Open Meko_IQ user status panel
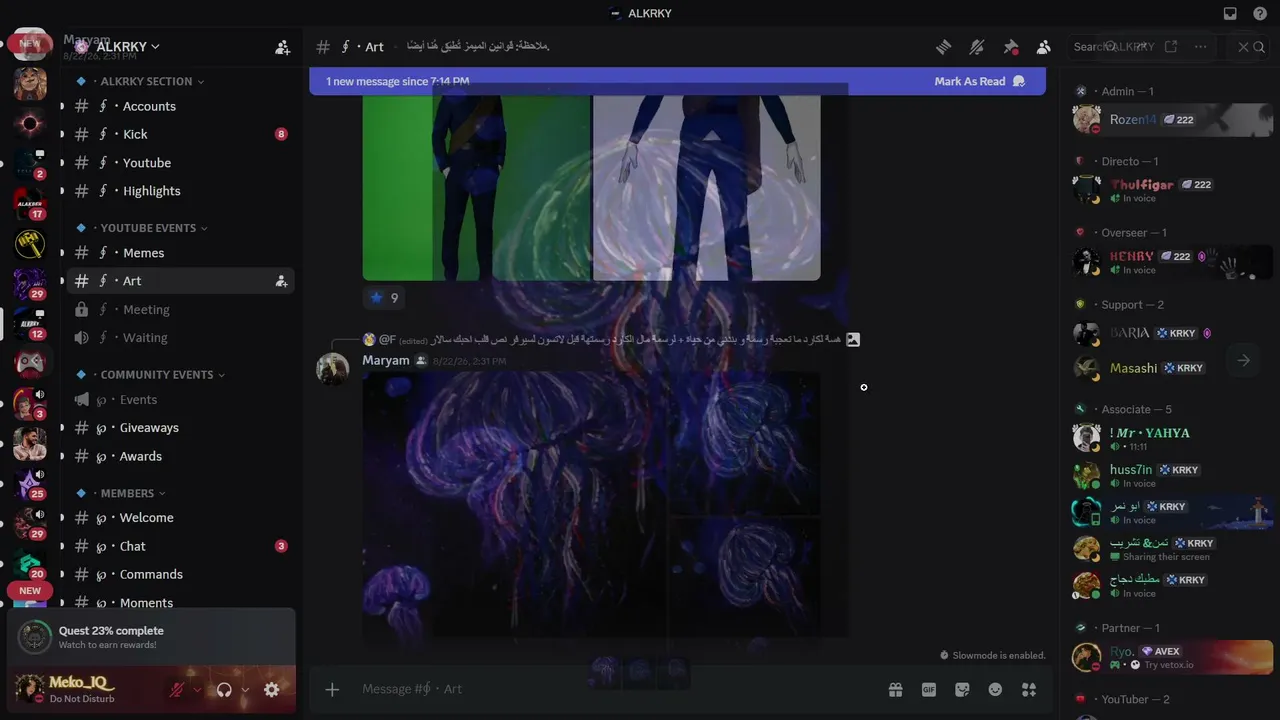This screenshot has height=720, width=1280. 82,689
